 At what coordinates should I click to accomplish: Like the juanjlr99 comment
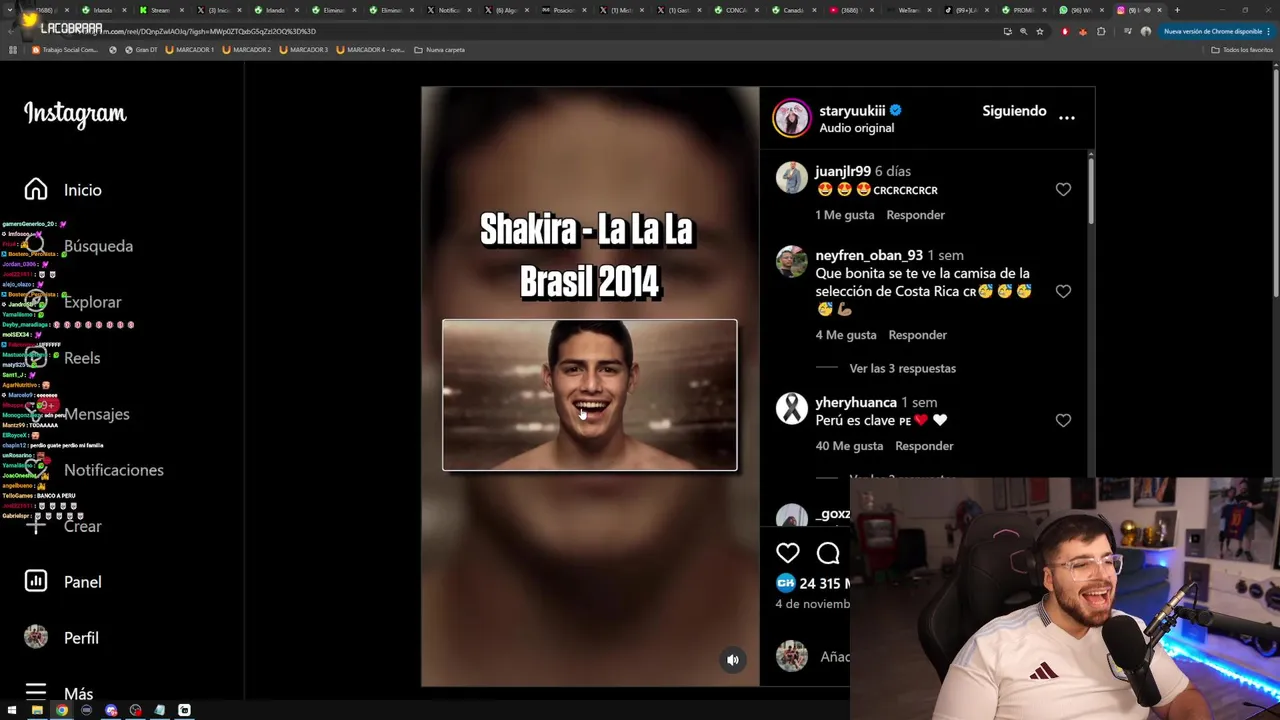pyautogui.click(x=1063, y=189)
